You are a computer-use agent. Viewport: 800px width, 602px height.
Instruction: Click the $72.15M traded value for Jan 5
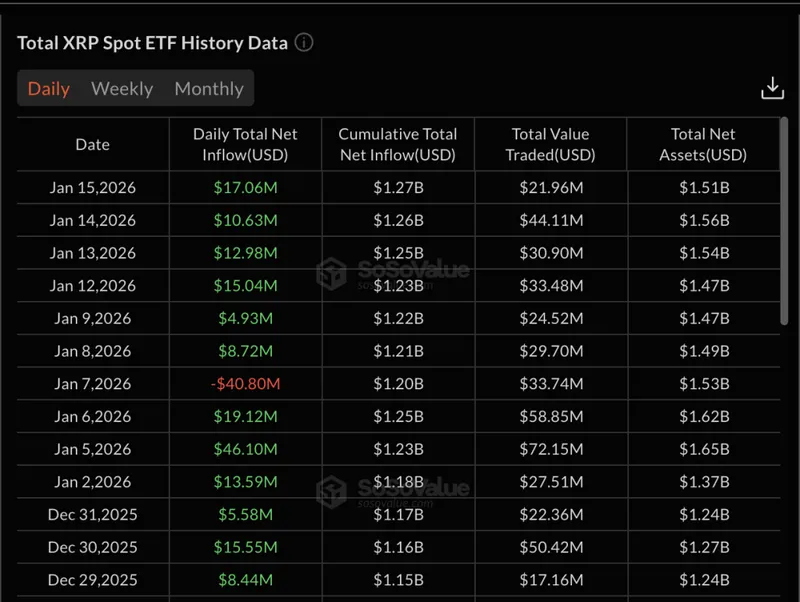(x=551, y=449)
